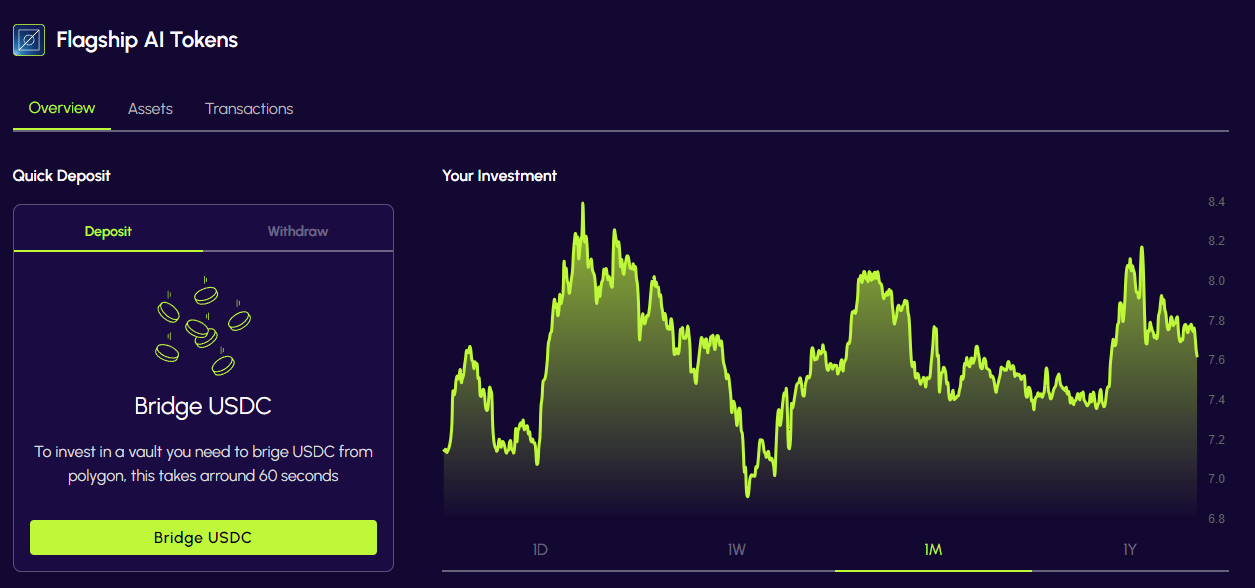Click the coins illustration in deposit panel
1255x588 pixels.
click(x=203, y=326)
